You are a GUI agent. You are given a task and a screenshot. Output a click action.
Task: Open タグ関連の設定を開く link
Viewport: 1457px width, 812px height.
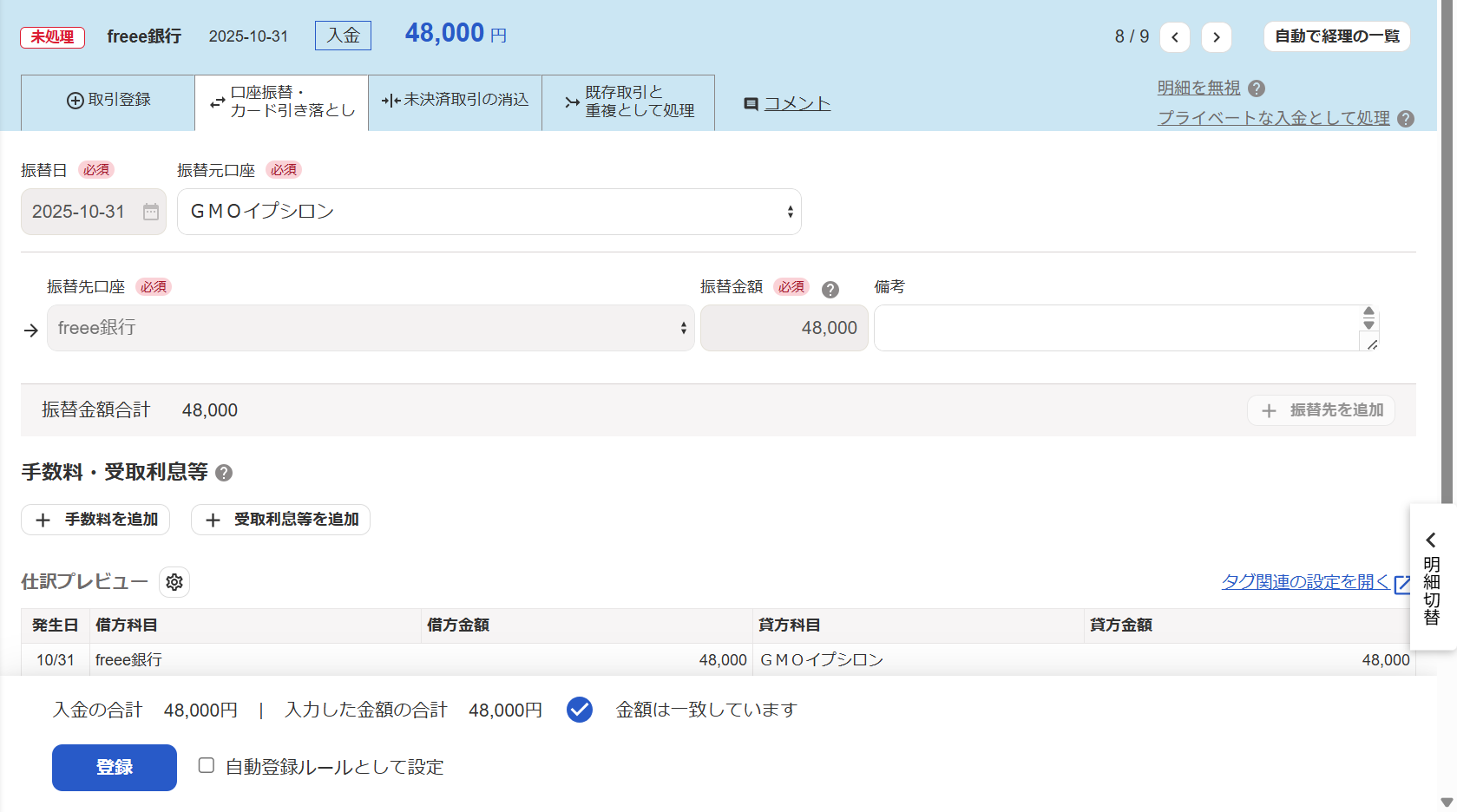1305,582
